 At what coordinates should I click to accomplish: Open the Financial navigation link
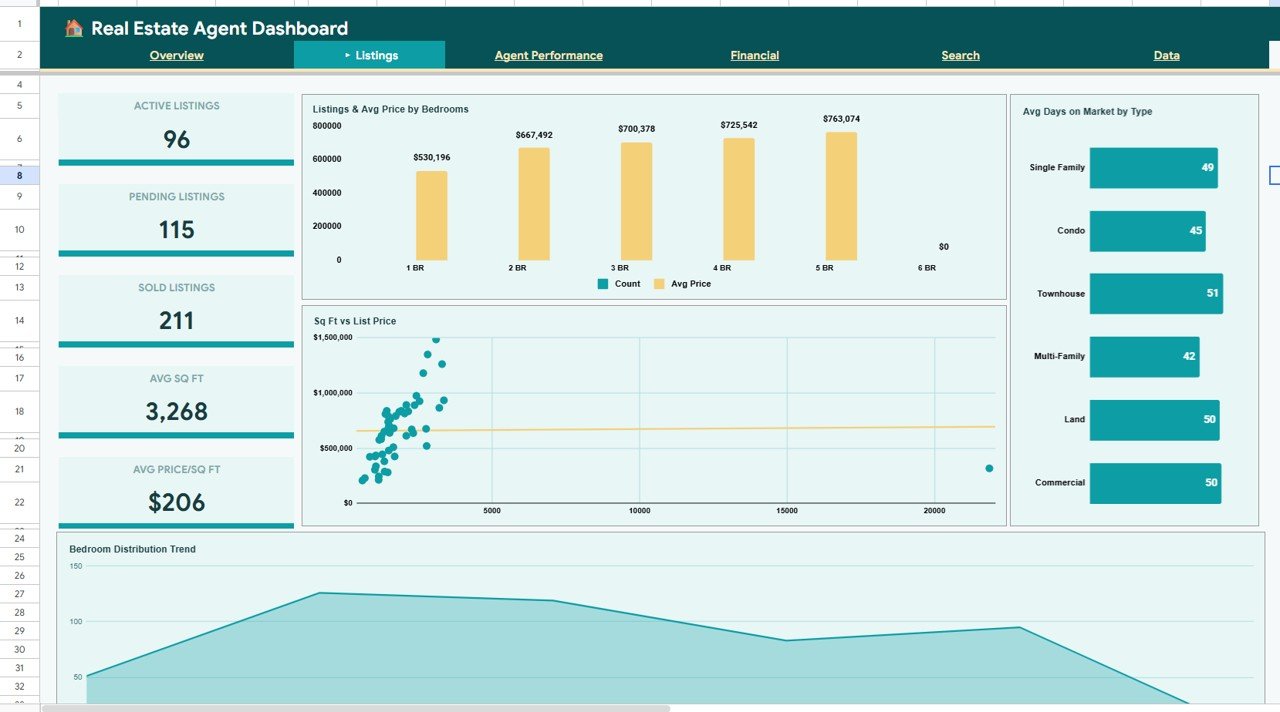754,55
